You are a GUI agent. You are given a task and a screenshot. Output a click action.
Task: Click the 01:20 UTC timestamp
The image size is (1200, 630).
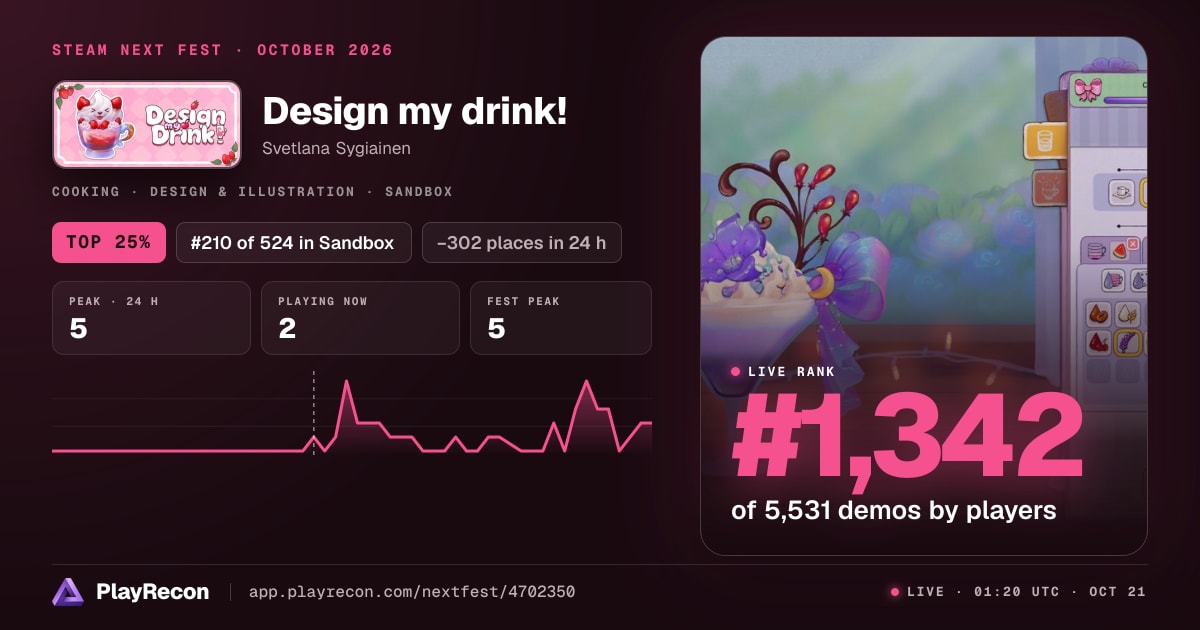click(1016, 592)
